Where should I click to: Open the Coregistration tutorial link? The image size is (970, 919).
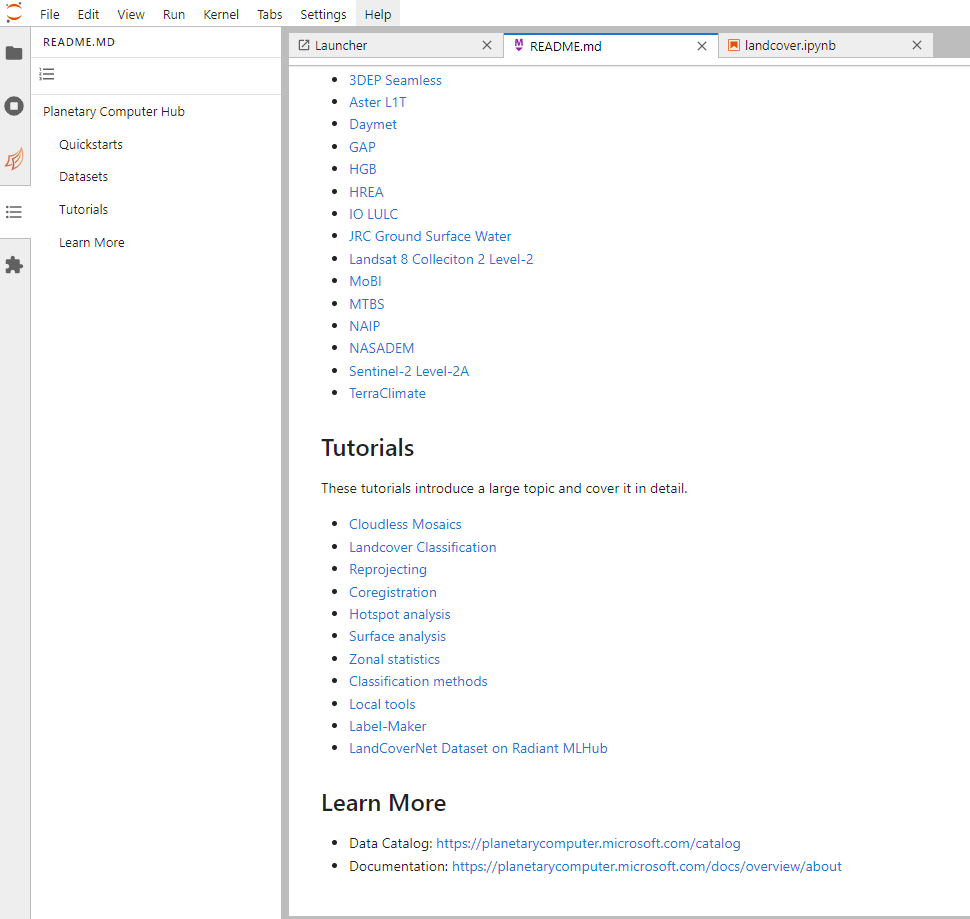coord(393,592)
